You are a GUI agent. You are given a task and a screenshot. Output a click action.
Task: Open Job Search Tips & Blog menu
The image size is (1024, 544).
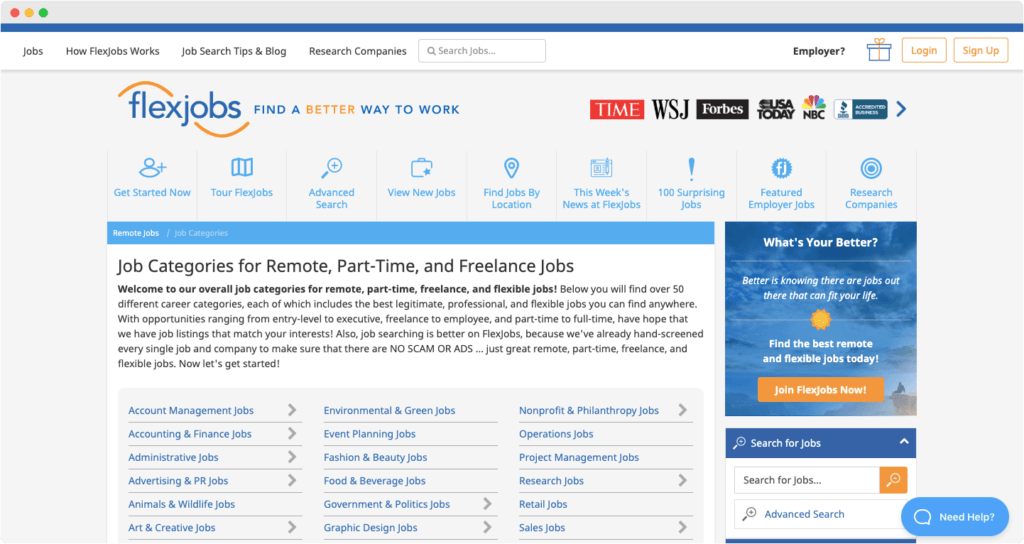click(x=234, y=51)
